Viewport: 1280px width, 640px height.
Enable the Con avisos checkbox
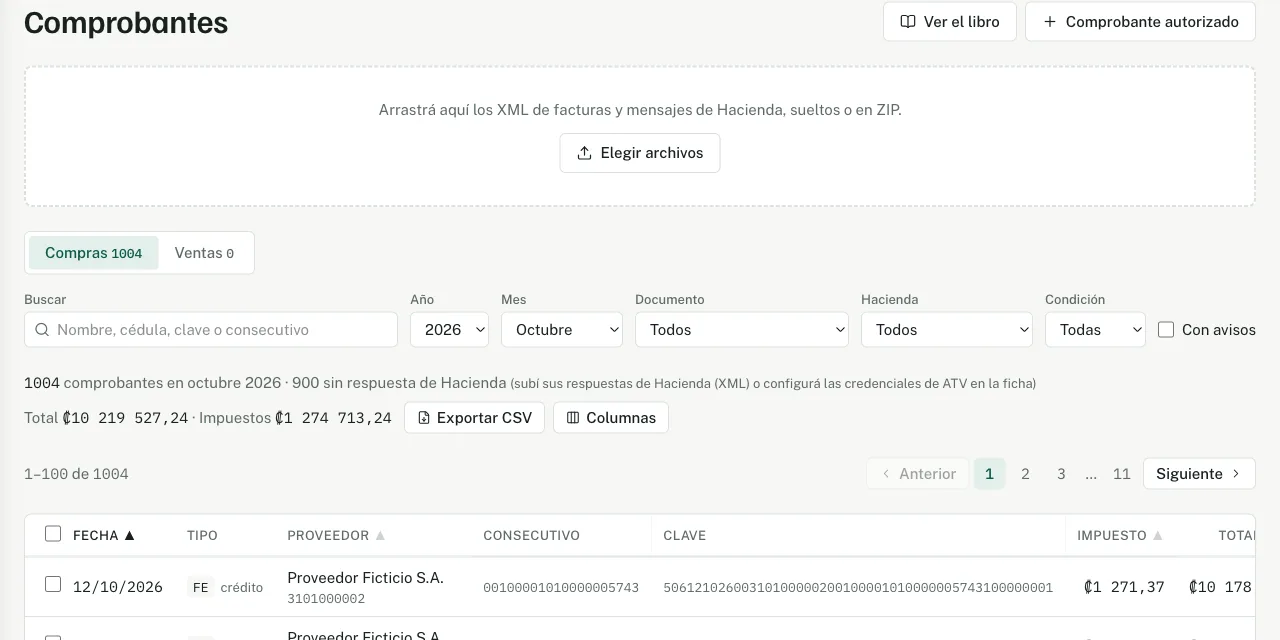click(1166, 330)
